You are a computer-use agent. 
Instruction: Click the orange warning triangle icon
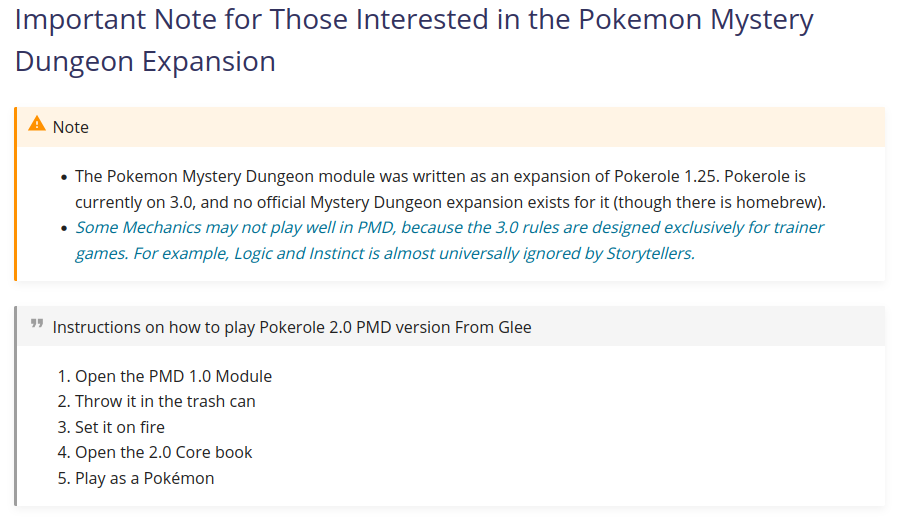pos(37,124)
